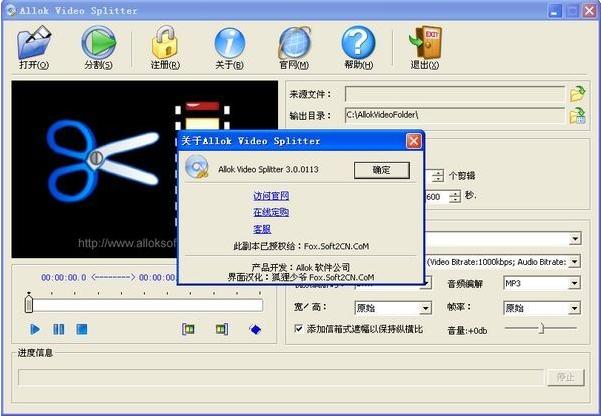Viewport: 601px width, 417px height.
Task: Click the start time 00:00:00.0 text
Action: [x=64, y=277]
